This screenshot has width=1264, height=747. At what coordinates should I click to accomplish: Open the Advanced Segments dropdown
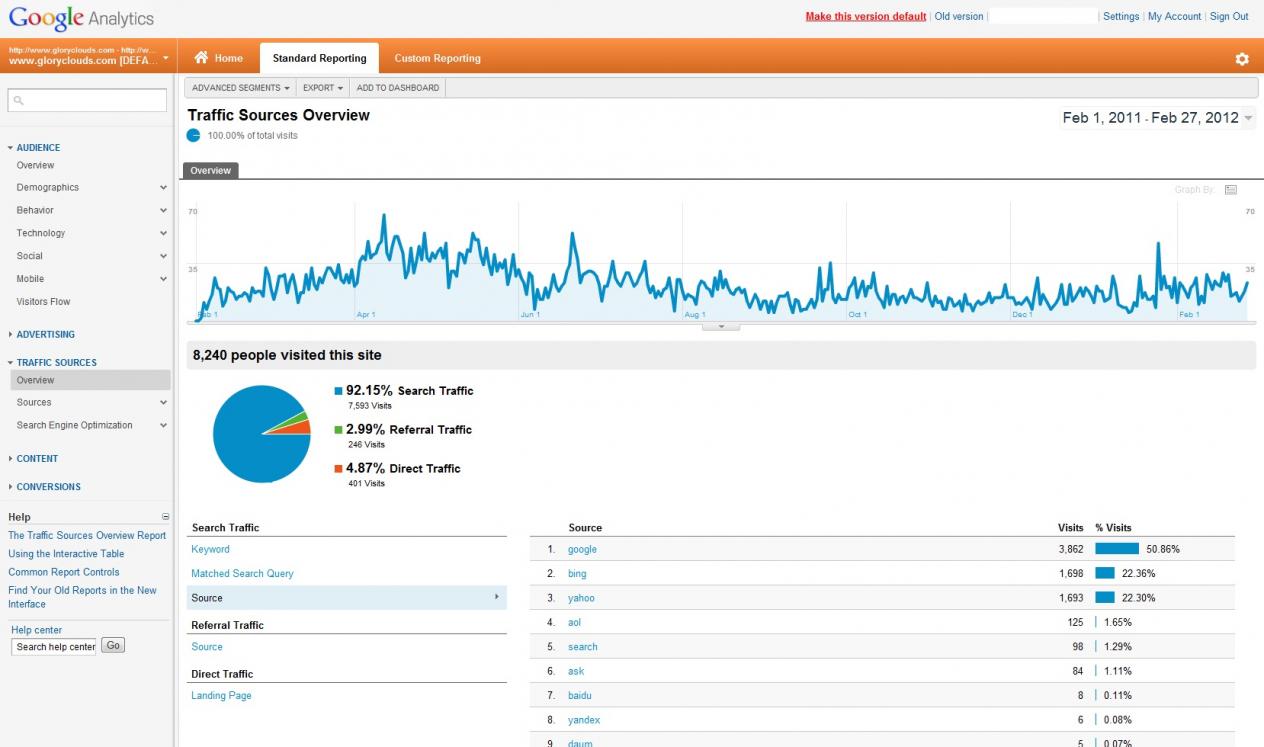pyautogui.click(x=240, y=88)
